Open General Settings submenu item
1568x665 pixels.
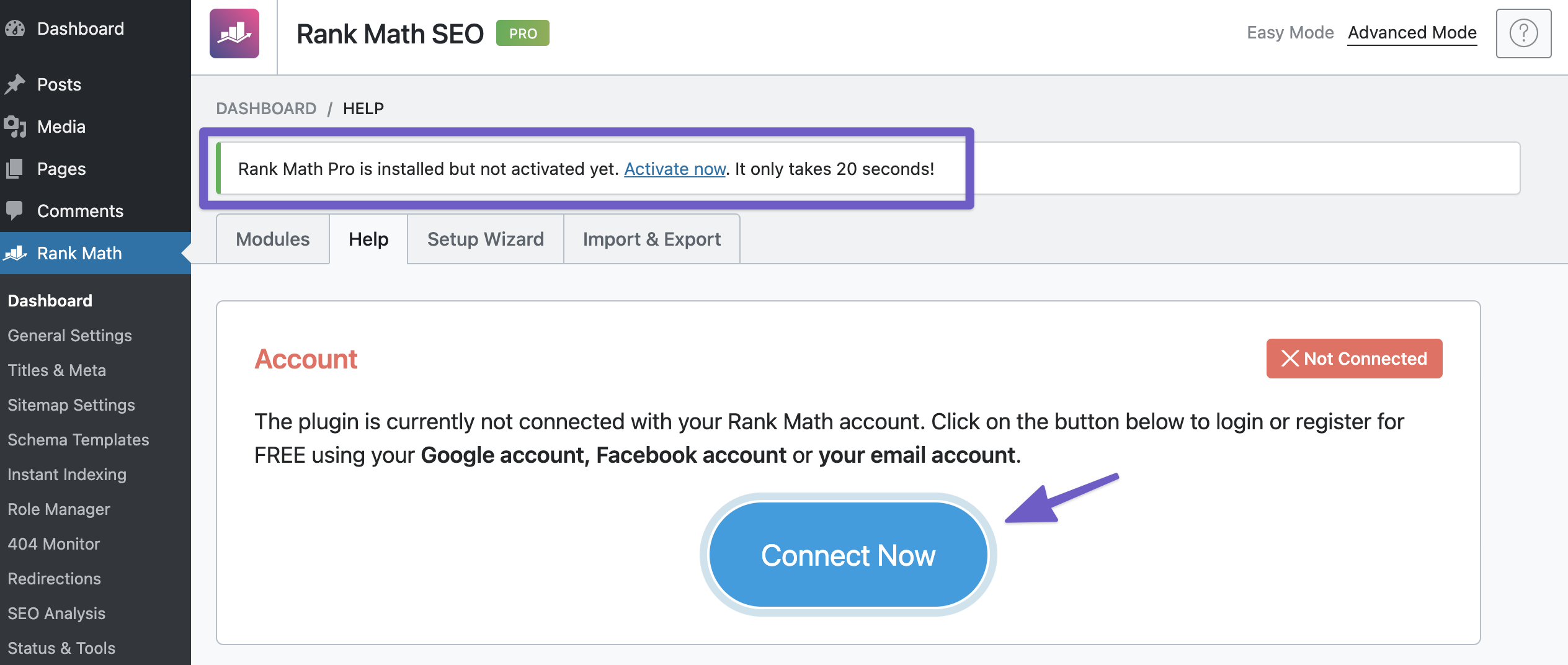(x=70, y=336)
